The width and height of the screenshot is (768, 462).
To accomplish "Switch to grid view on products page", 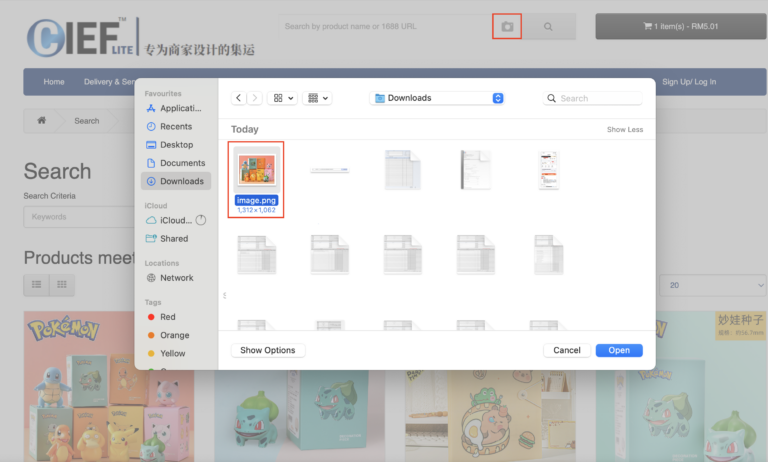I will tap(62, 285).
